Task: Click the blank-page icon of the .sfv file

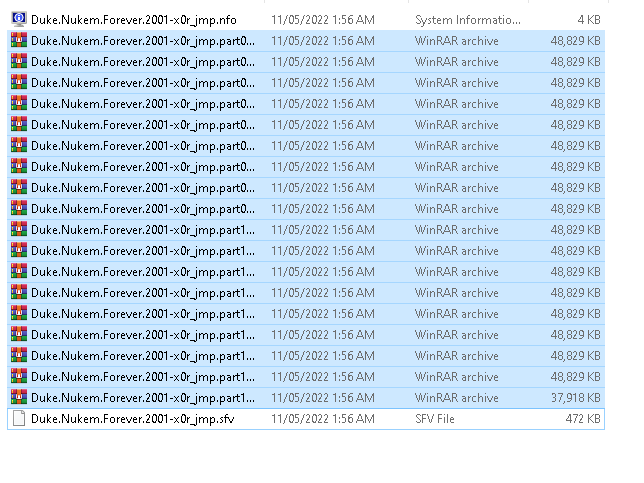Action: coord(19,419)
